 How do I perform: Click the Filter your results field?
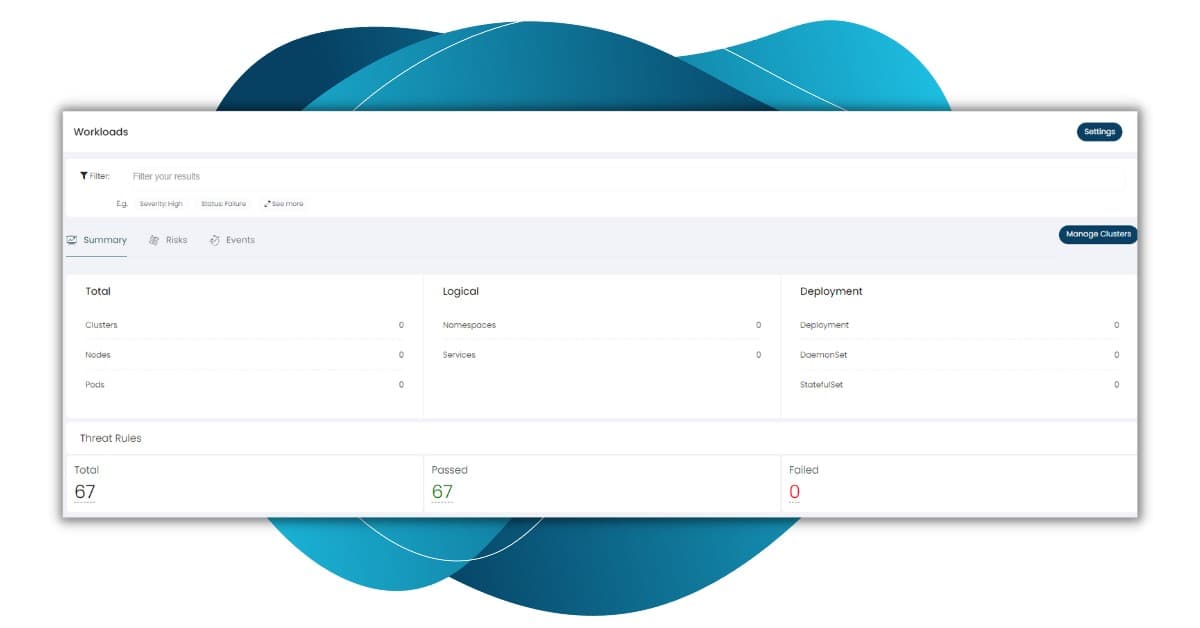coord(600,177)
